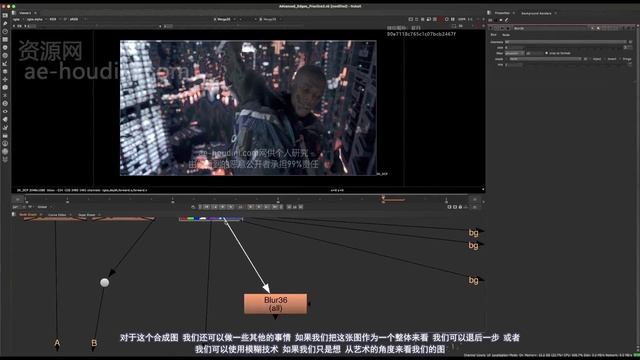Open the Time nodes toolbar icon
Image resolution: width=640 pixels, height=360 pixels.
(x=5, y=31)
